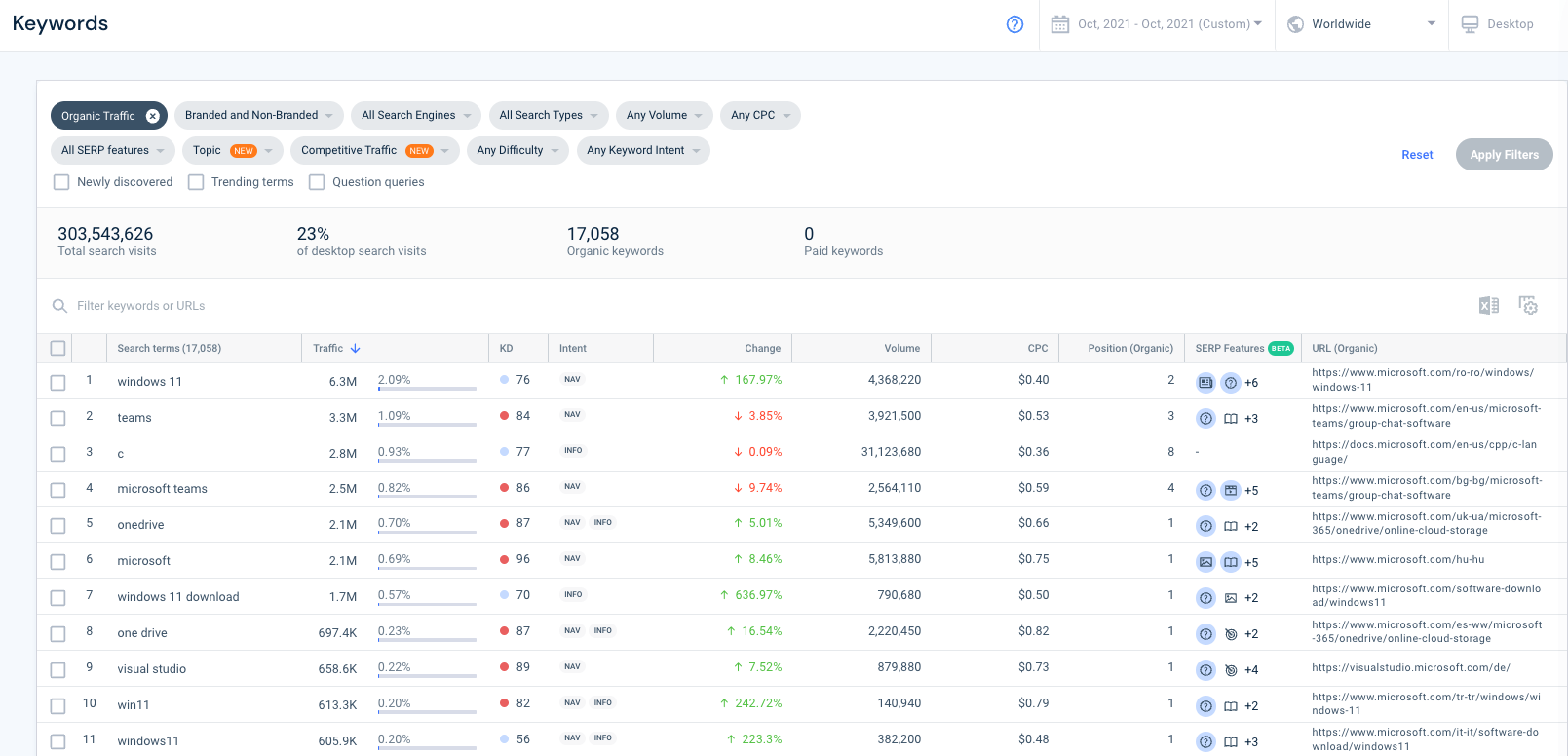Remove the Organic Traffic filter with its X

pos(153,116)
